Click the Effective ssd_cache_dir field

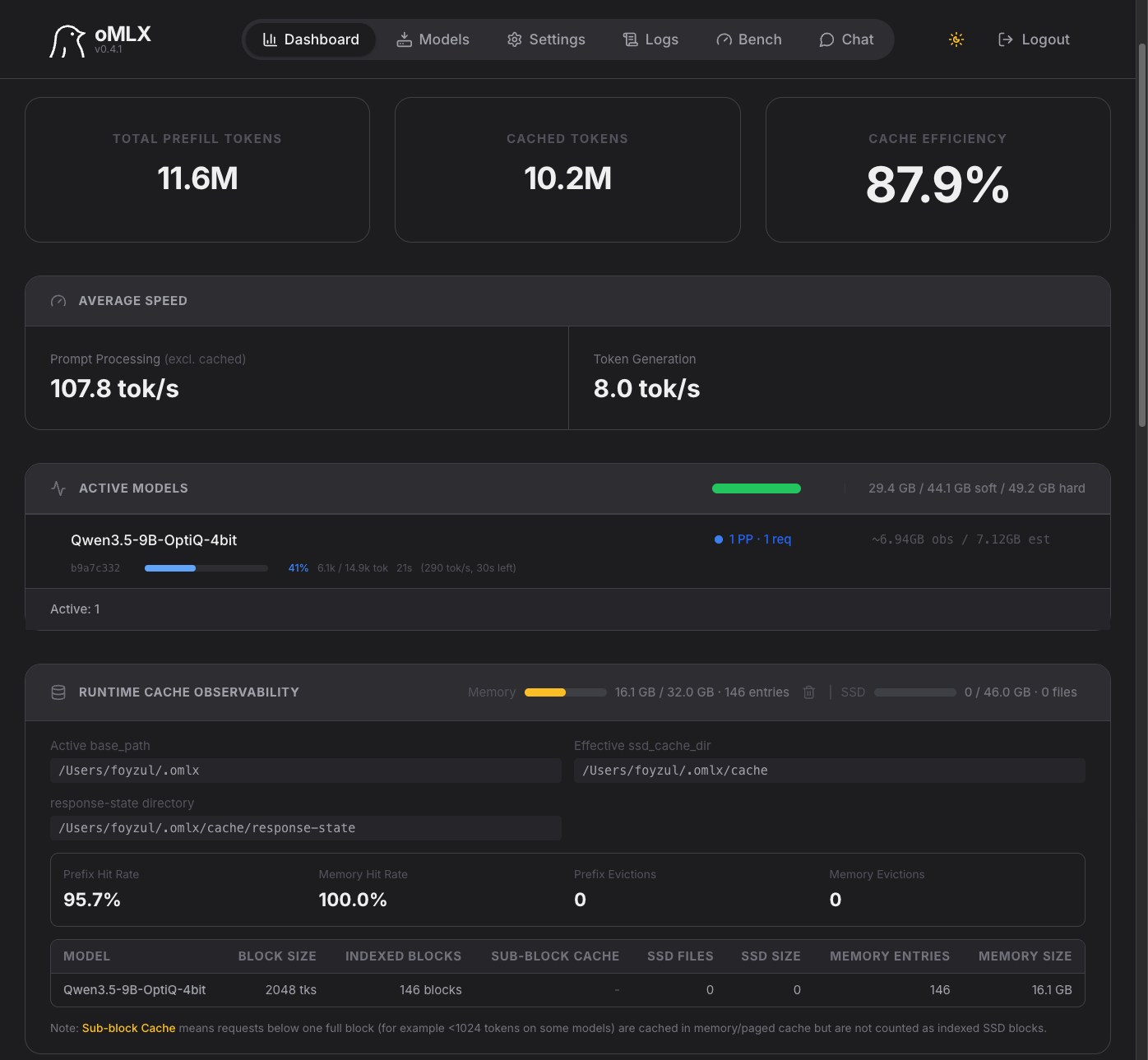coord(829,771)
